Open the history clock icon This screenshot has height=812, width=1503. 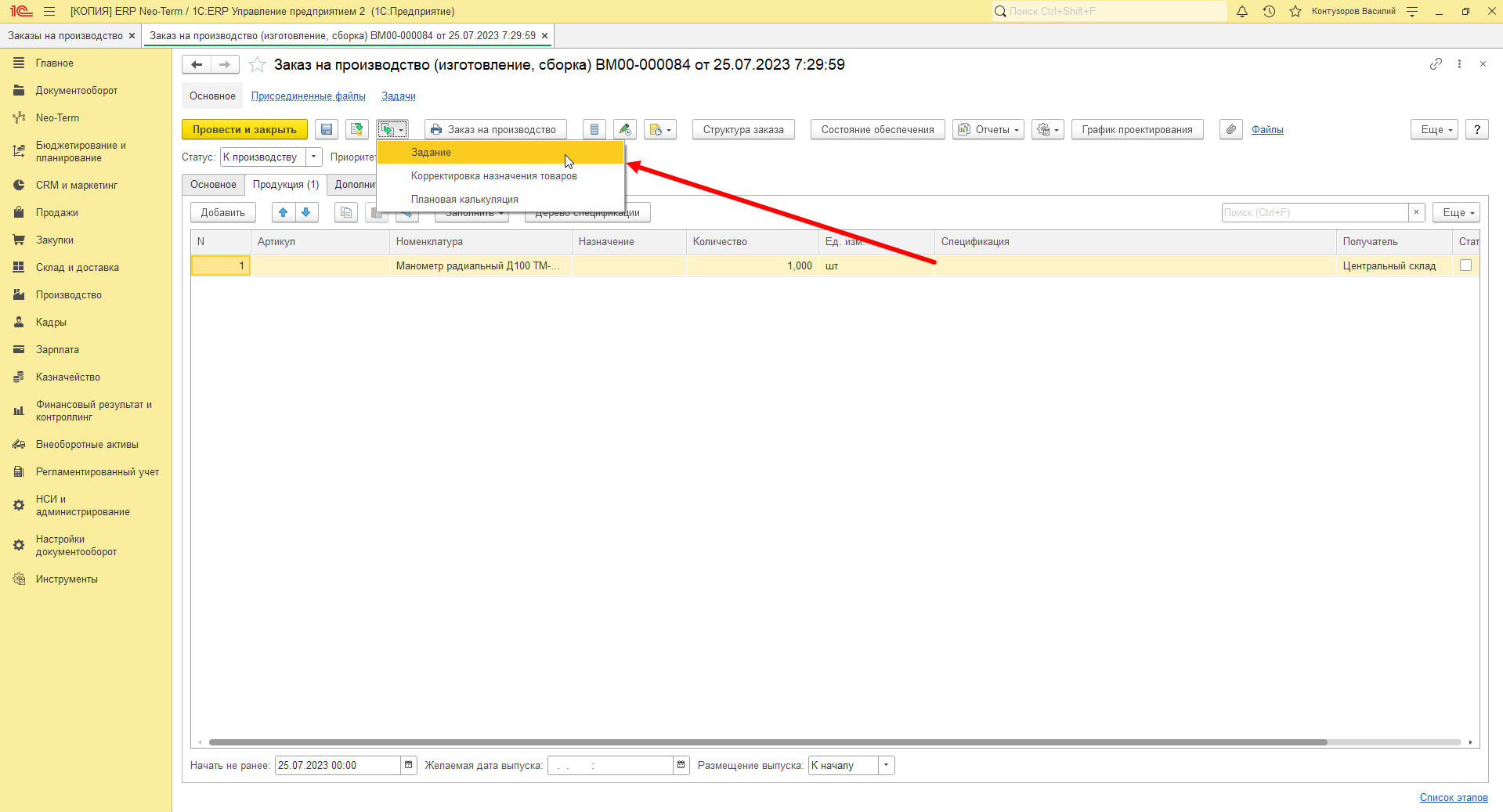click(1269, 12)
